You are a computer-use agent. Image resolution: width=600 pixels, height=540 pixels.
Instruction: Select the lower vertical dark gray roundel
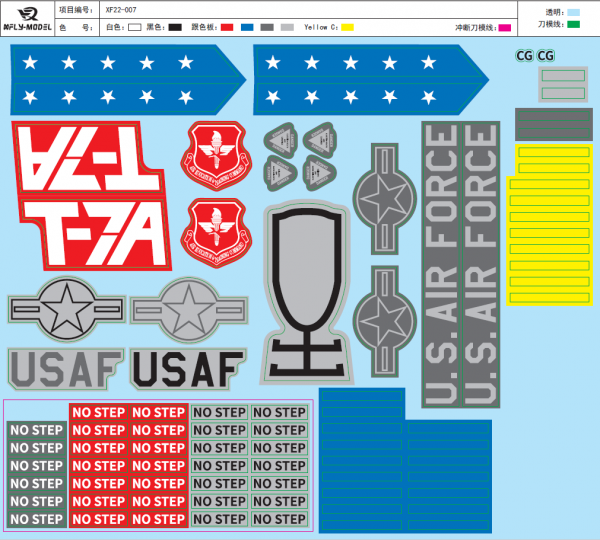[x=385, y=321]
